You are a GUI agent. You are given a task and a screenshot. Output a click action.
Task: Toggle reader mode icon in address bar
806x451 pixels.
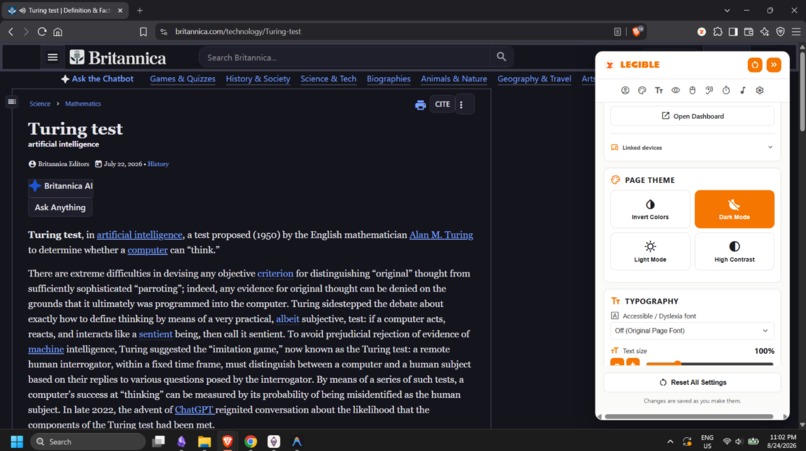coord(617,32)
